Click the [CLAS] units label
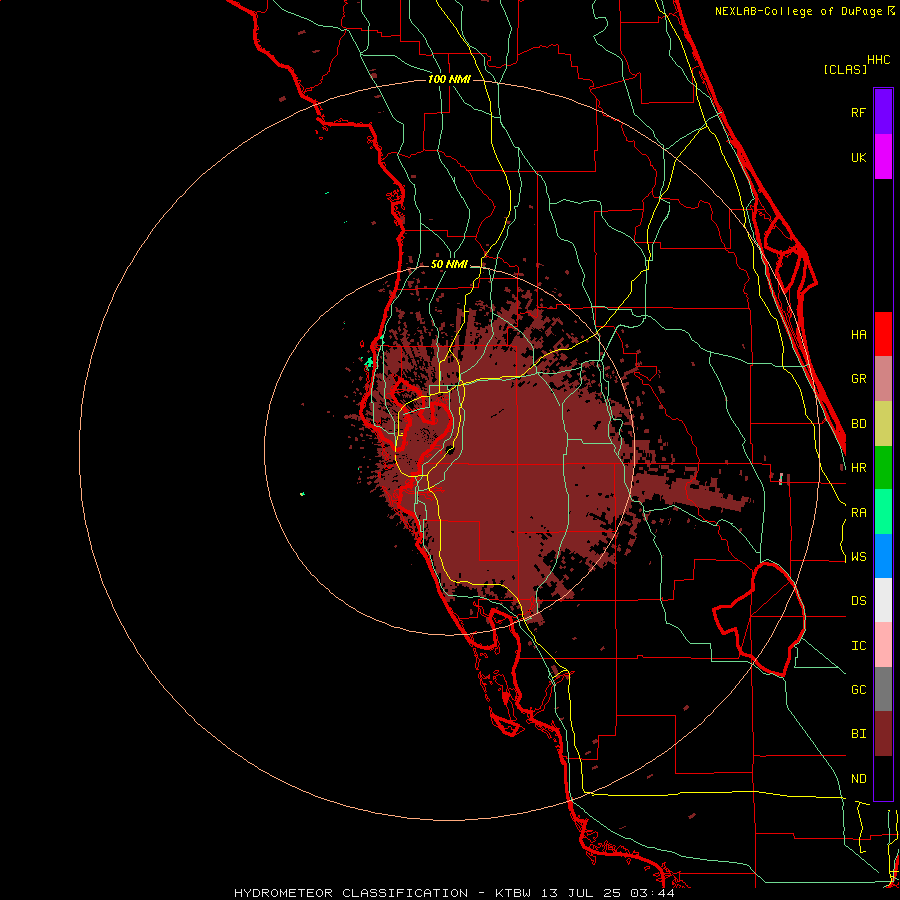Screen dimensions: 900x900 pyautogui.click(x=845, y=69)
